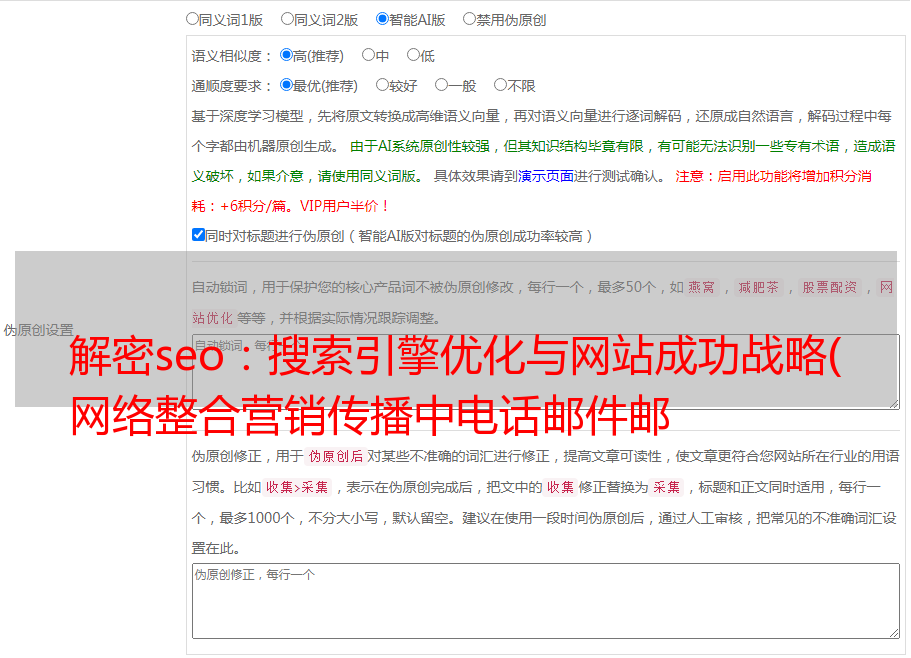Image resolution: width=911 pixels, height=658 pixels.
Task: Set 通顺度要求 to 最优(推荐)
Action: (286, 85)
